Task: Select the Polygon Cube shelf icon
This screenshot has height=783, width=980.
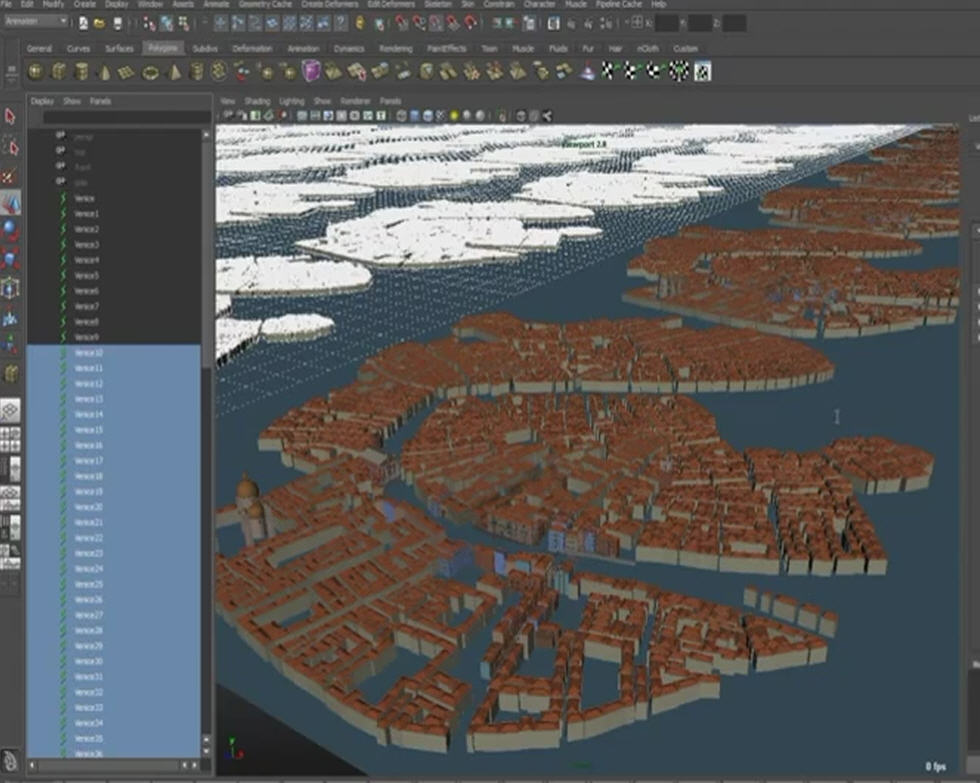Action: click(57, 70)
